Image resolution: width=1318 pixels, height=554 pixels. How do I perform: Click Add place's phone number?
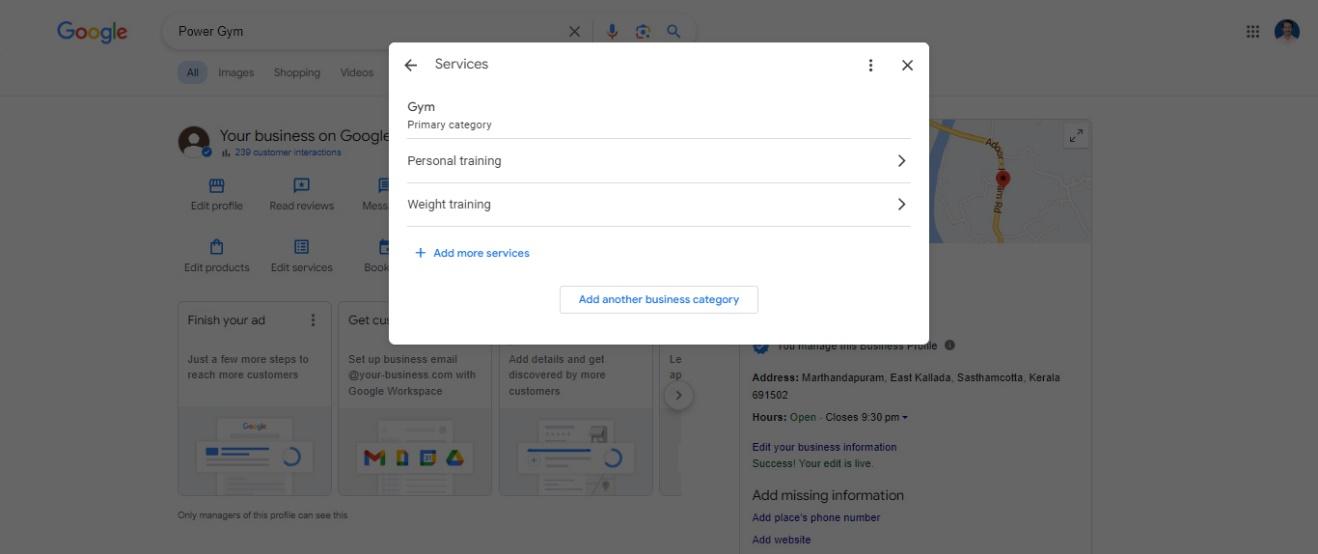coord(816,518)
